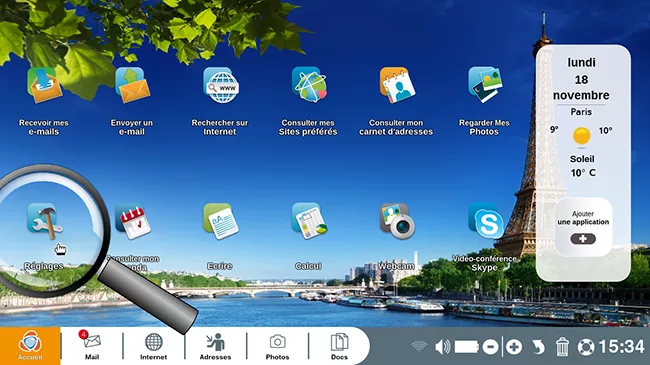Click the Paris city label
650x365 pixels.
tap(581, 112)
